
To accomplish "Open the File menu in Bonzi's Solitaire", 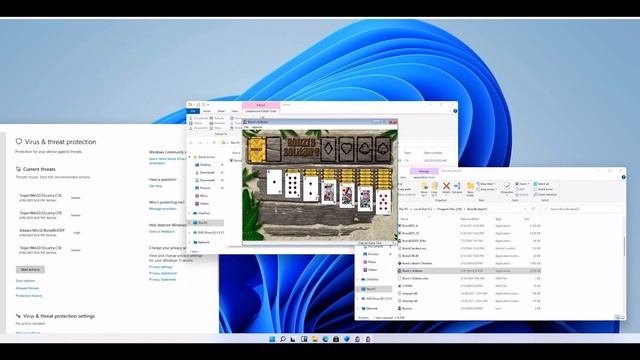I will tap(246, 127).
